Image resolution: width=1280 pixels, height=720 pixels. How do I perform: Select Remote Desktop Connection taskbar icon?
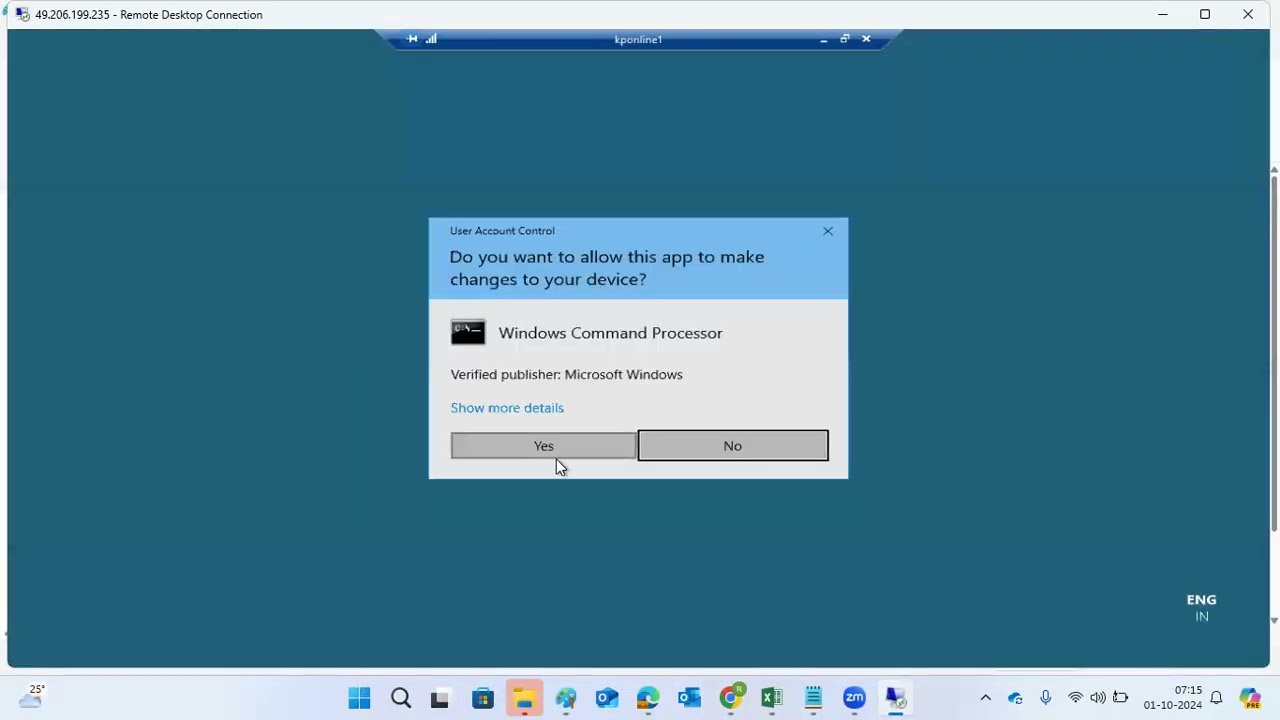[x=895, y=698]
